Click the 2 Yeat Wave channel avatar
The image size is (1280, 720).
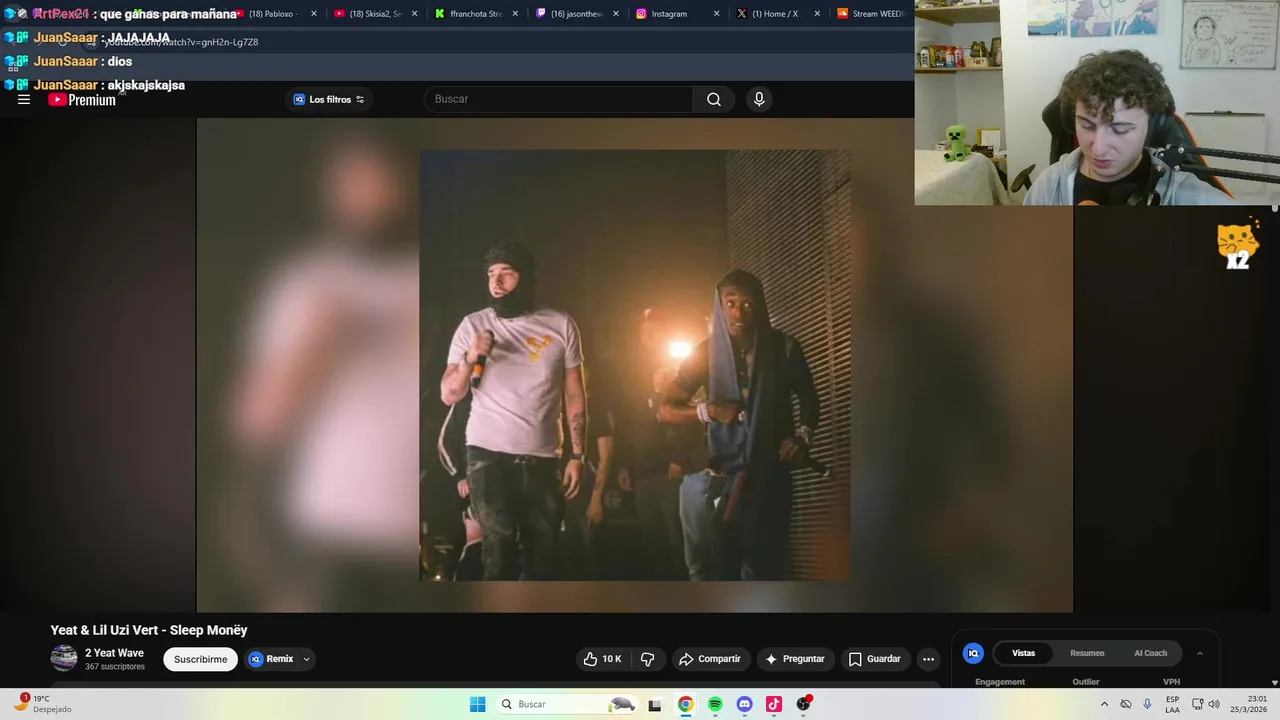pyautogui.click(x=64, y=658)
